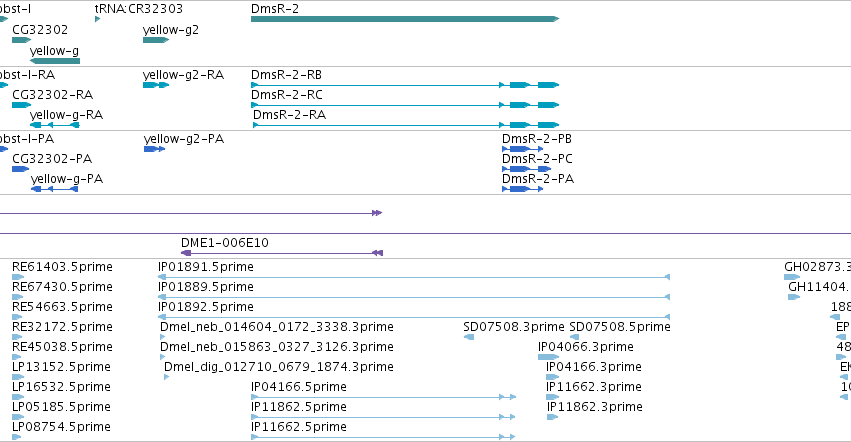Select the CG32302 gene glyph

tap(22, 40)
